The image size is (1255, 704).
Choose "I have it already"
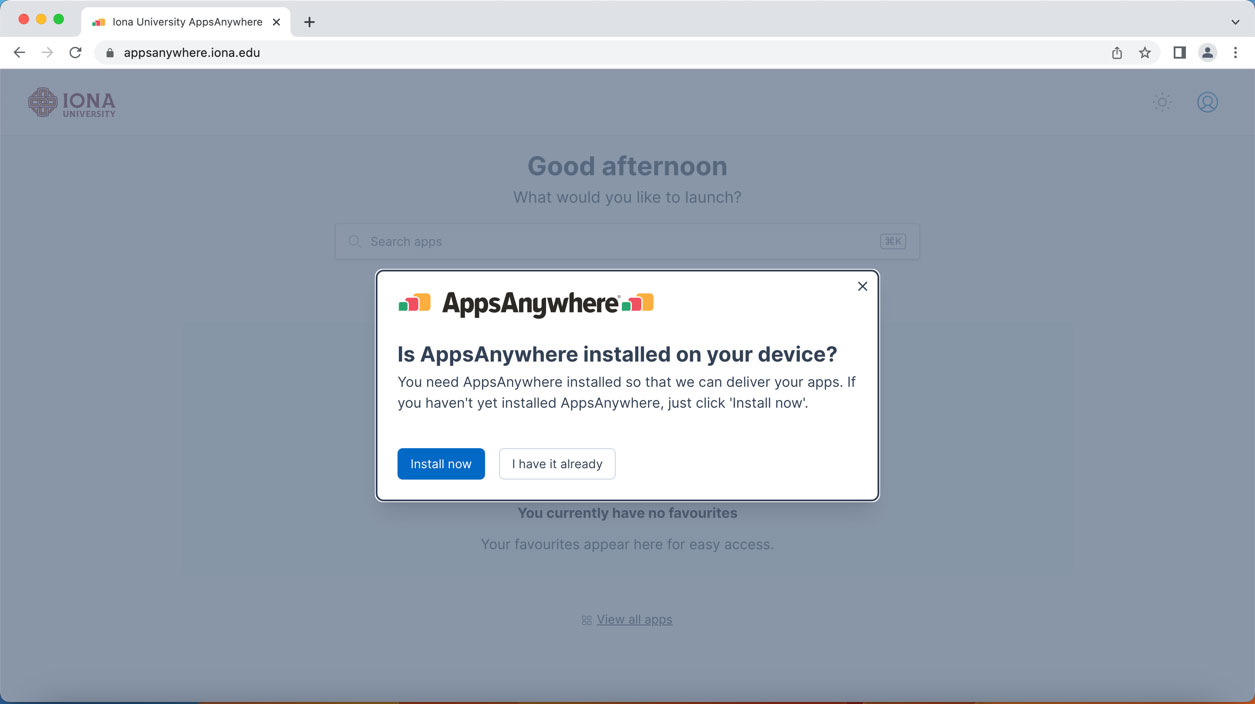coord(557,464)
